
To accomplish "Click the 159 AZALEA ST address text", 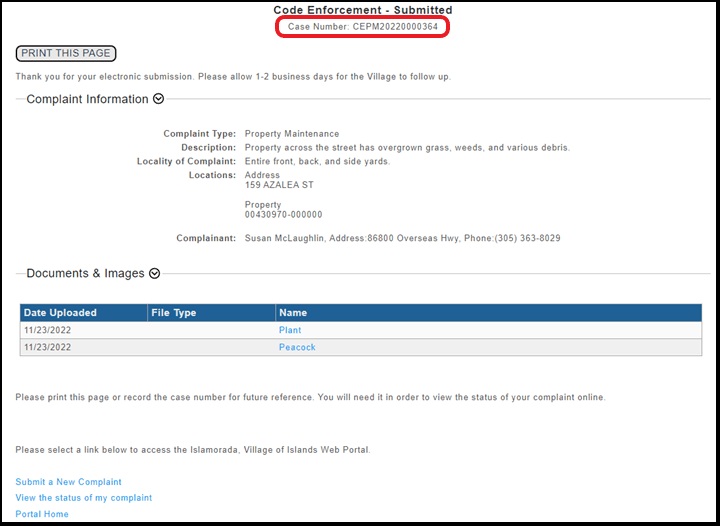I will tap(278, 185).
